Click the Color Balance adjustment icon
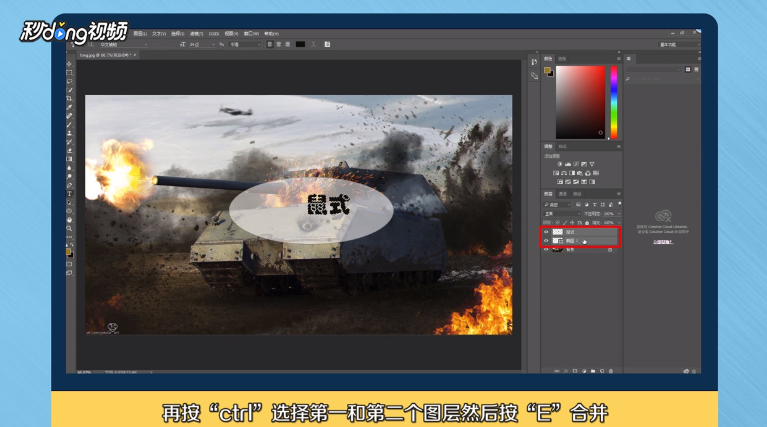The width and height of the screenshot is (767, 427). [x=564, y=173]
